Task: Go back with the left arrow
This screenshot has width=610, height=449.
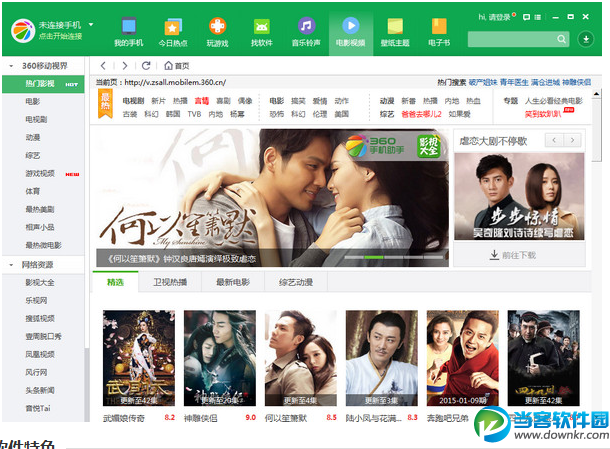Action: [x=103, y=66]
